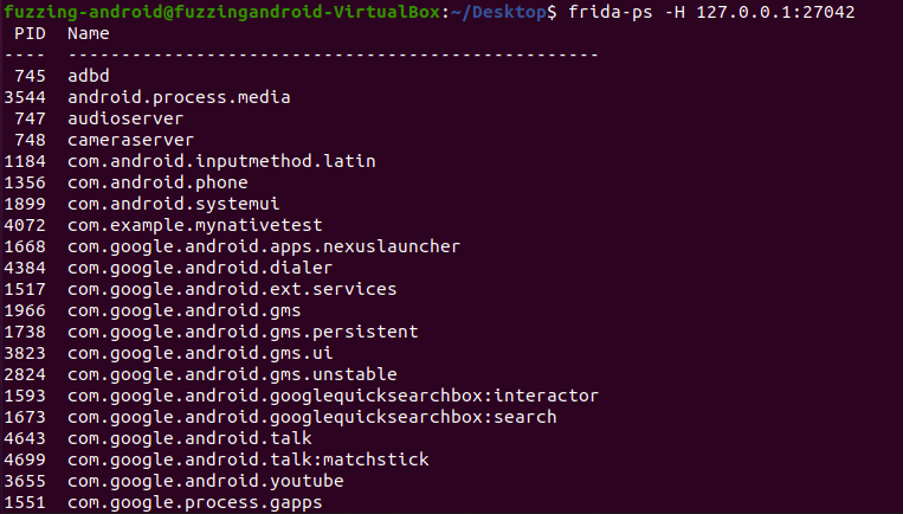Click com.google.android.talk:matchstick entry

coord(248,459)
